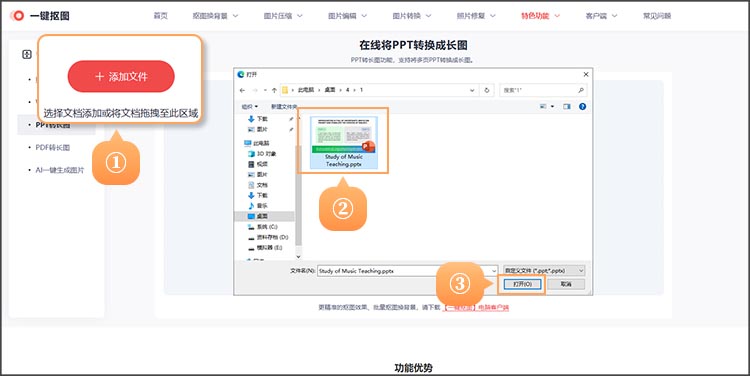750x376 pixels.
Task: Refresh the folder listing in the dialog
Action: coord(487,90)
